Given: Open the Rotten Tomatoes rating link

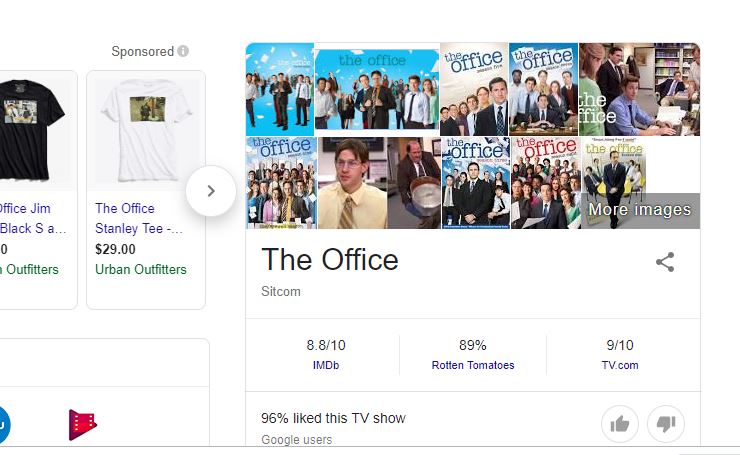Looking at the screenshot, I should (x=473, y=365).
